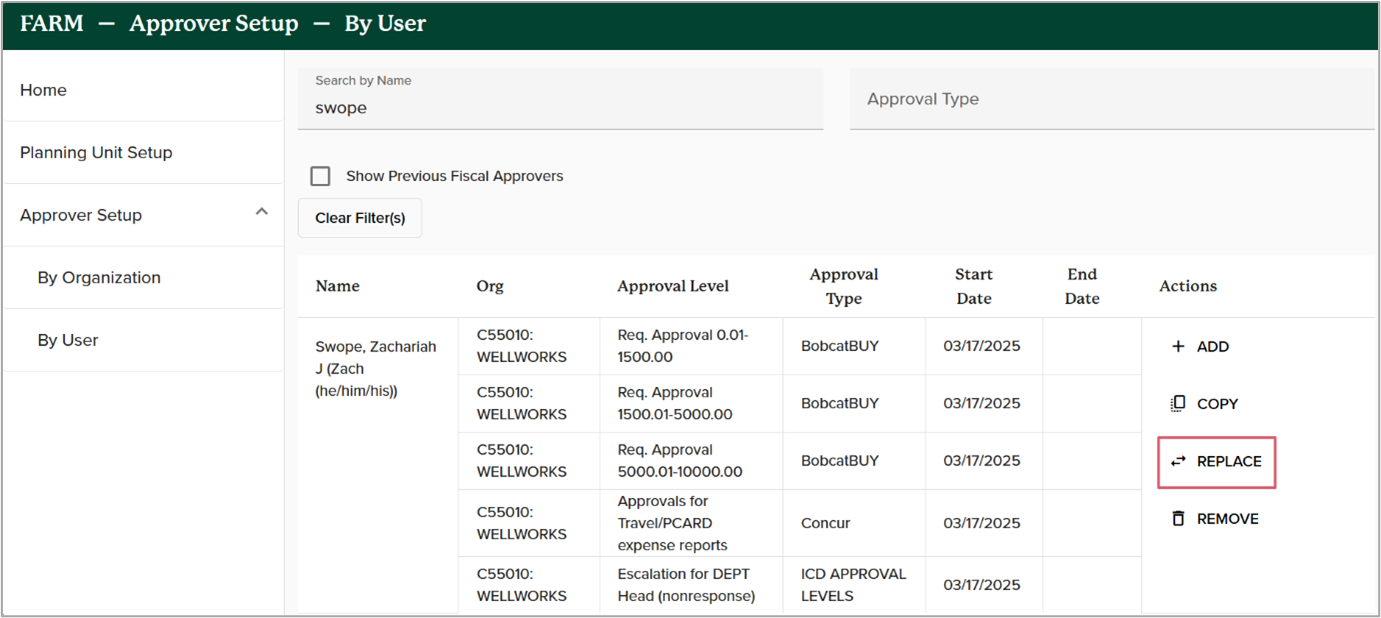
Task: Click the copy icon beside COPY
Action: pos(1178,404)
